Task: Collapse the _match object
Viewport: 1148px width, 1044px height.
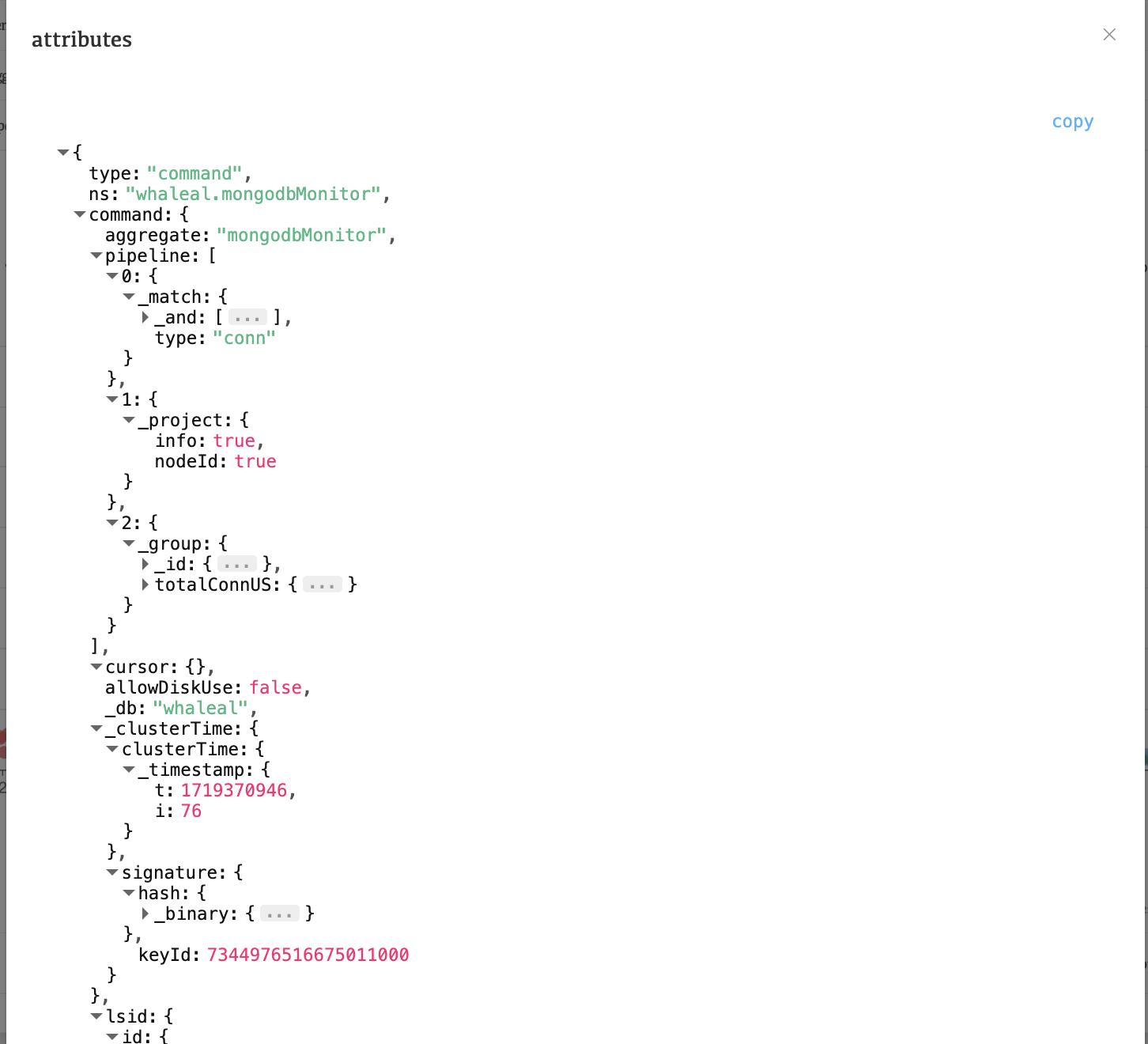Action: tap(129, 297)
